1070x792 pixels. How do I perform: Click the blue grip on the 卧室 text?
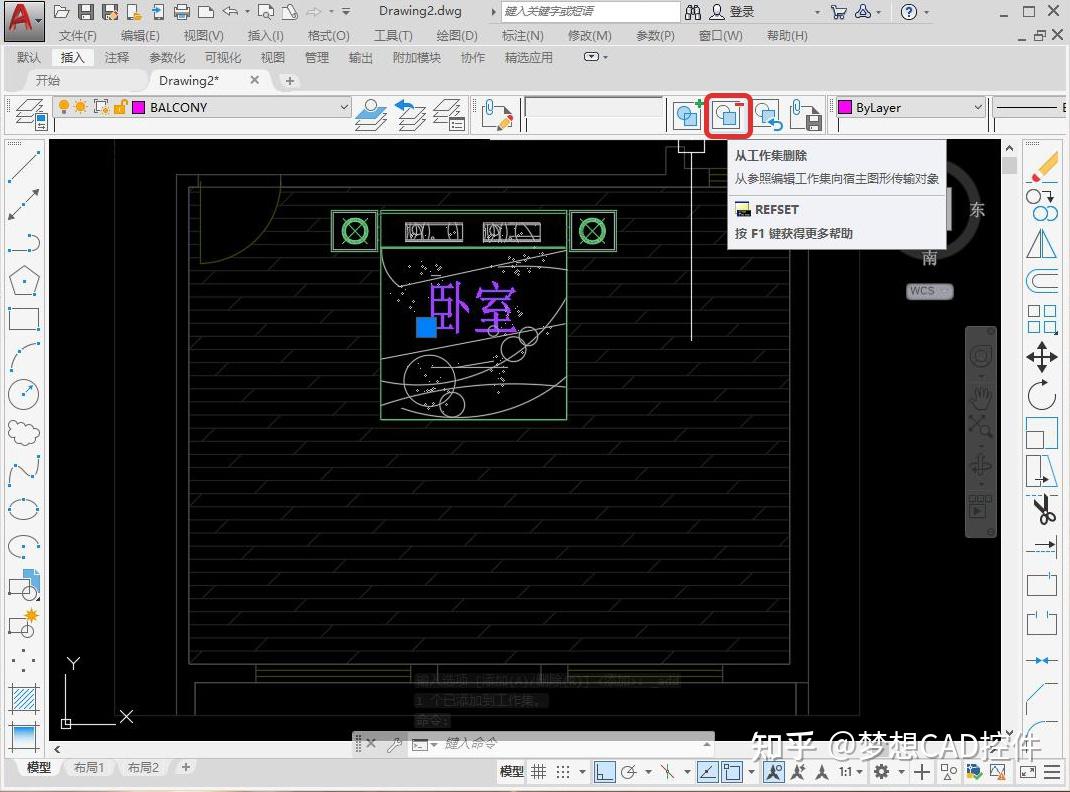[426, 327]
